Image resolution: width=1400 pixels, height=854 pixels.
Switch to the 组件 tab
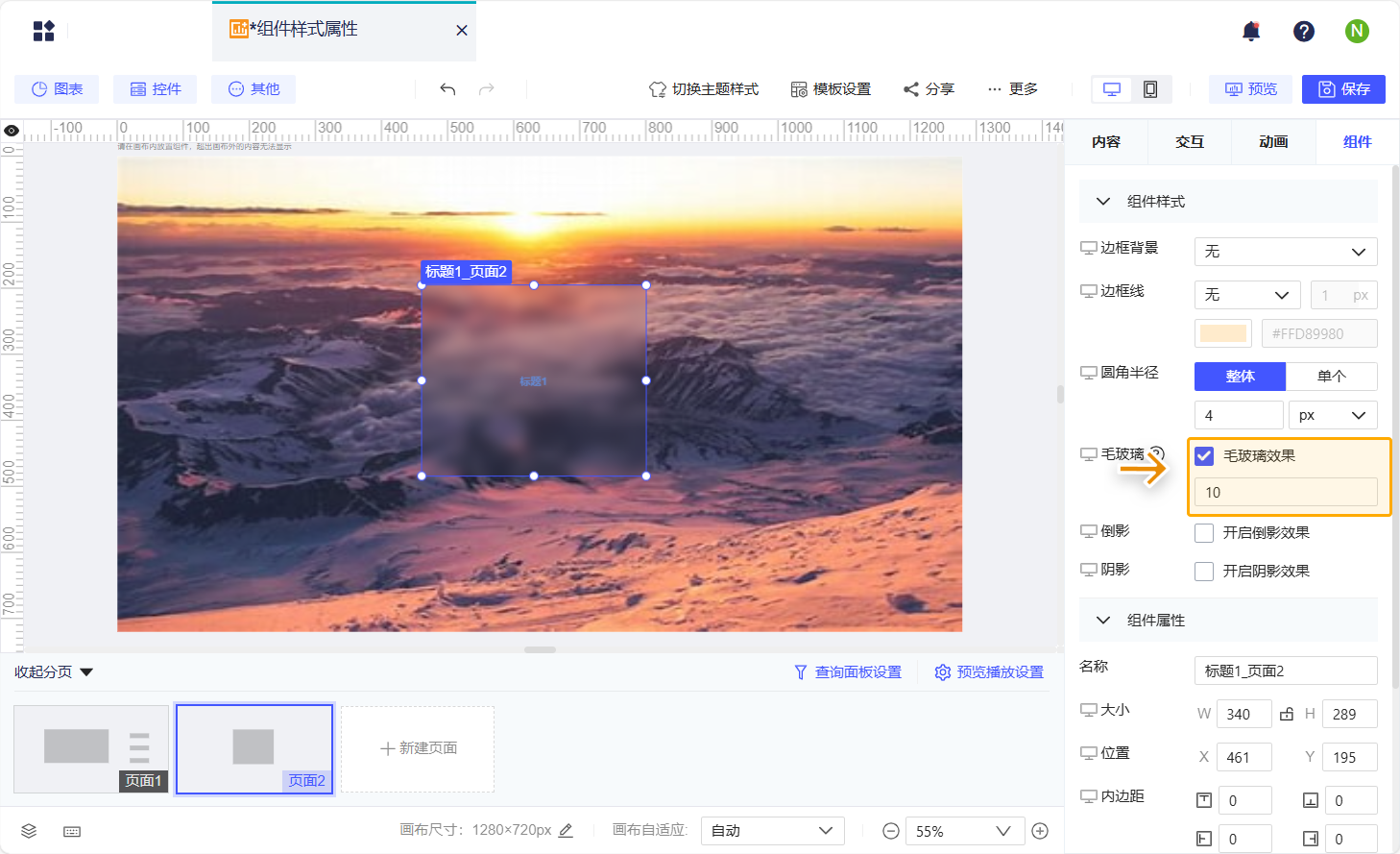[1357, 142]
